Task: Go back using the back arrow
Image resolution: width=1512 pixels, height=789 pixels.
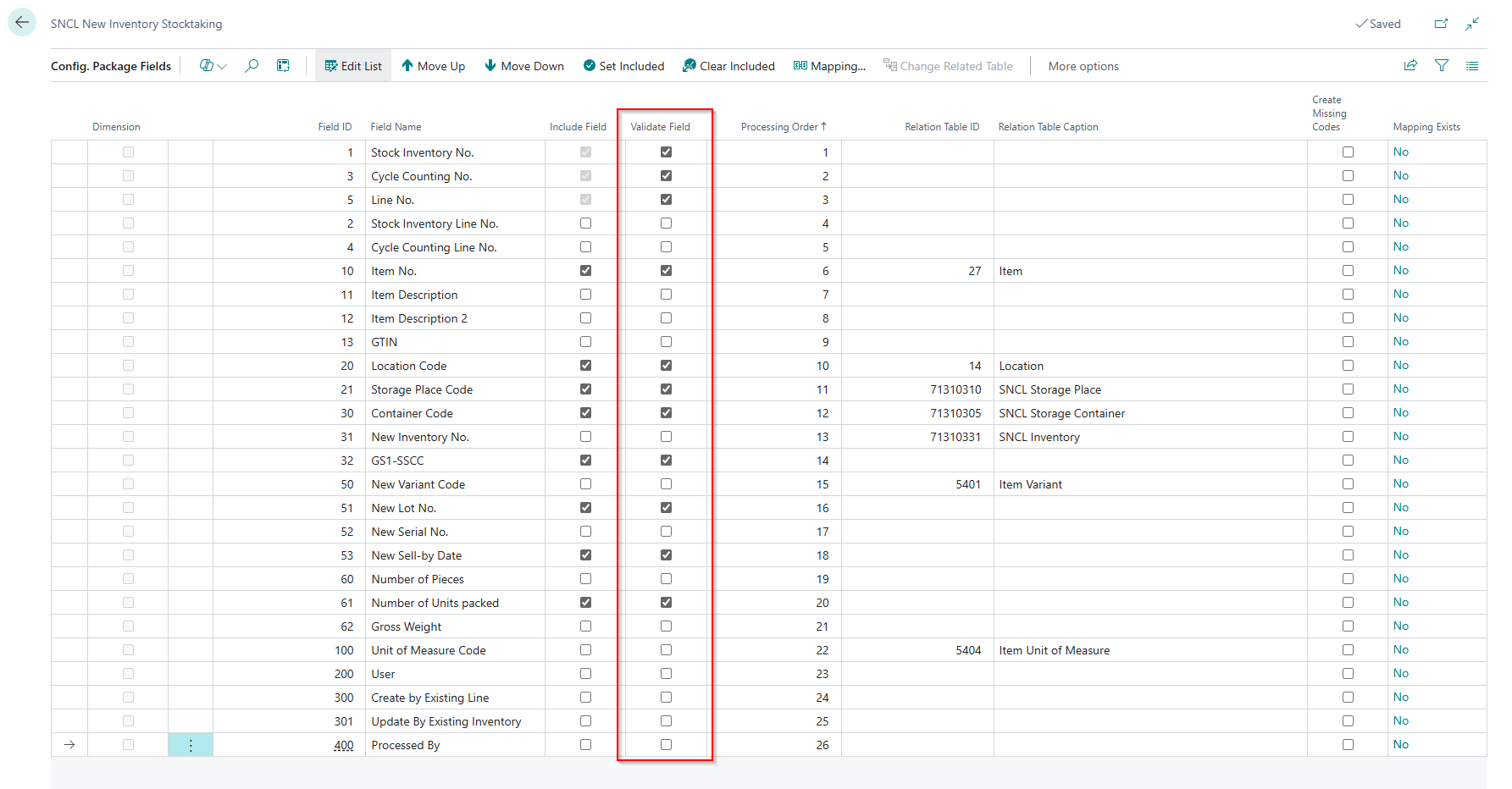Action: [x=22, y=23]
